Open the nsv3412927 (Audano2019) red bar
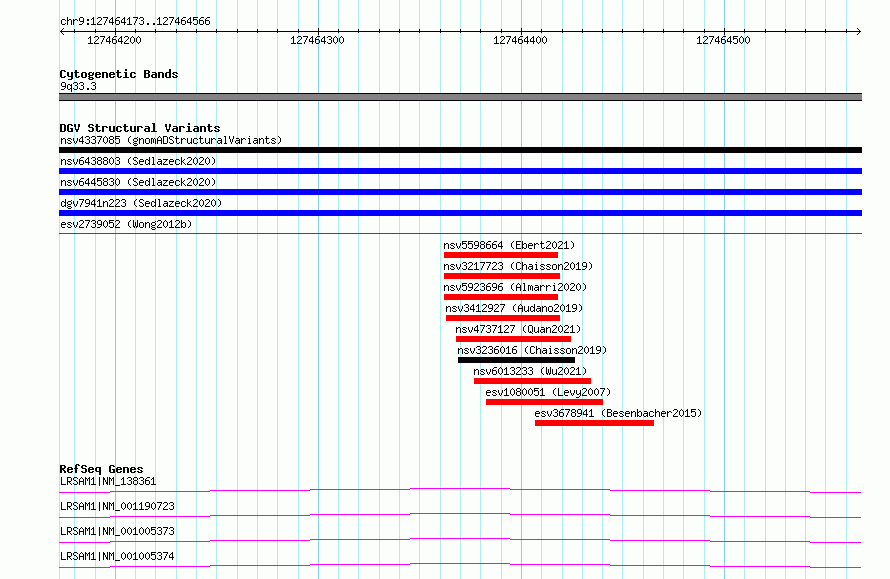The height and width of the screenshot is (579, 890). (503, 318)
